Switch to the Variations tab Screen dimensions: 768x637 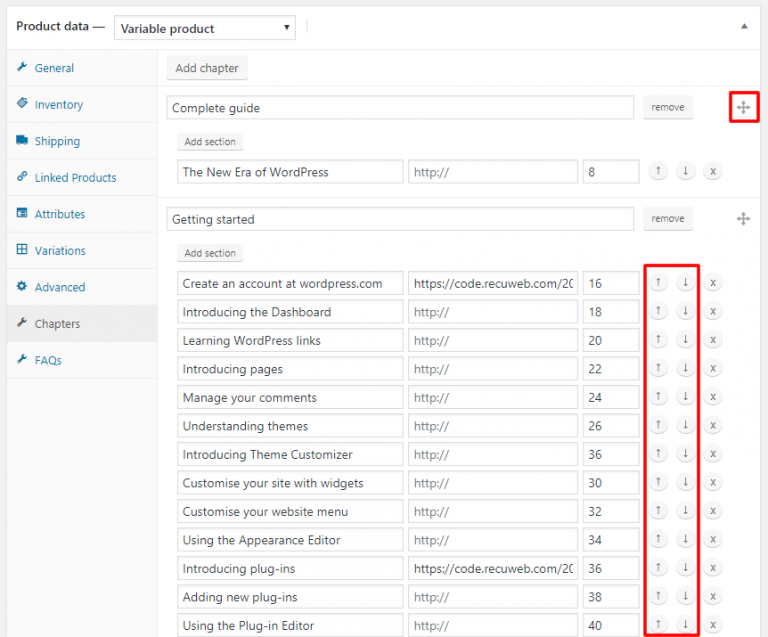pyautogui.click(x=60, y=251)
